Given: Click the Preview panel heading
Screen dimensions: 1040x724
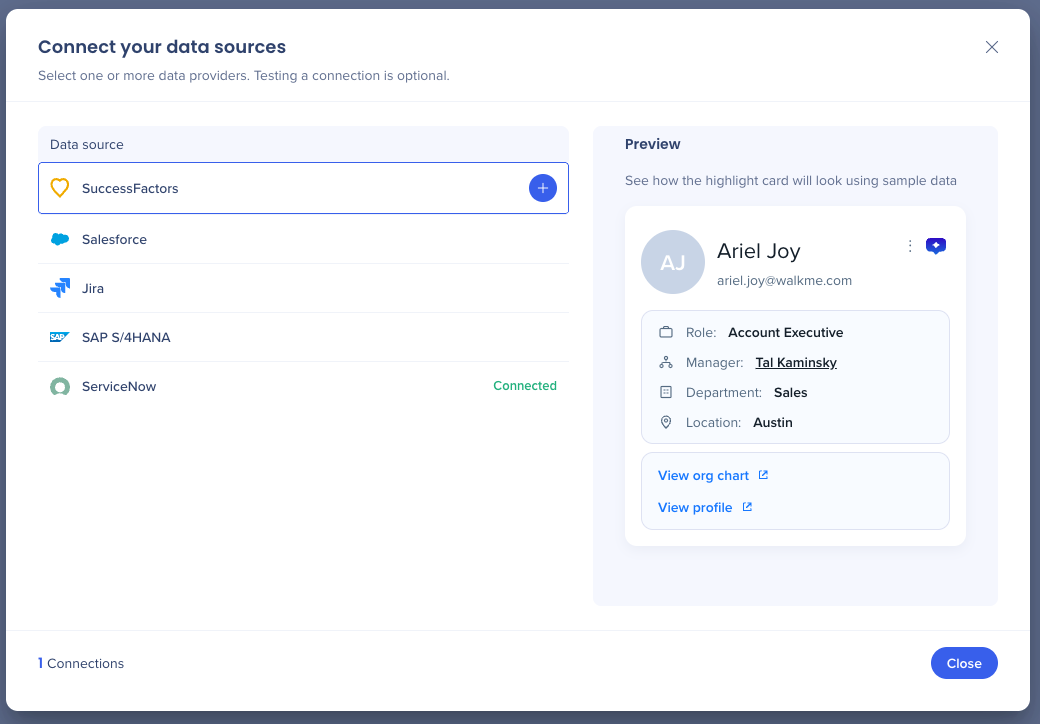Looking at the screenshot, I should pyautogui.click(x=653, y=144).
